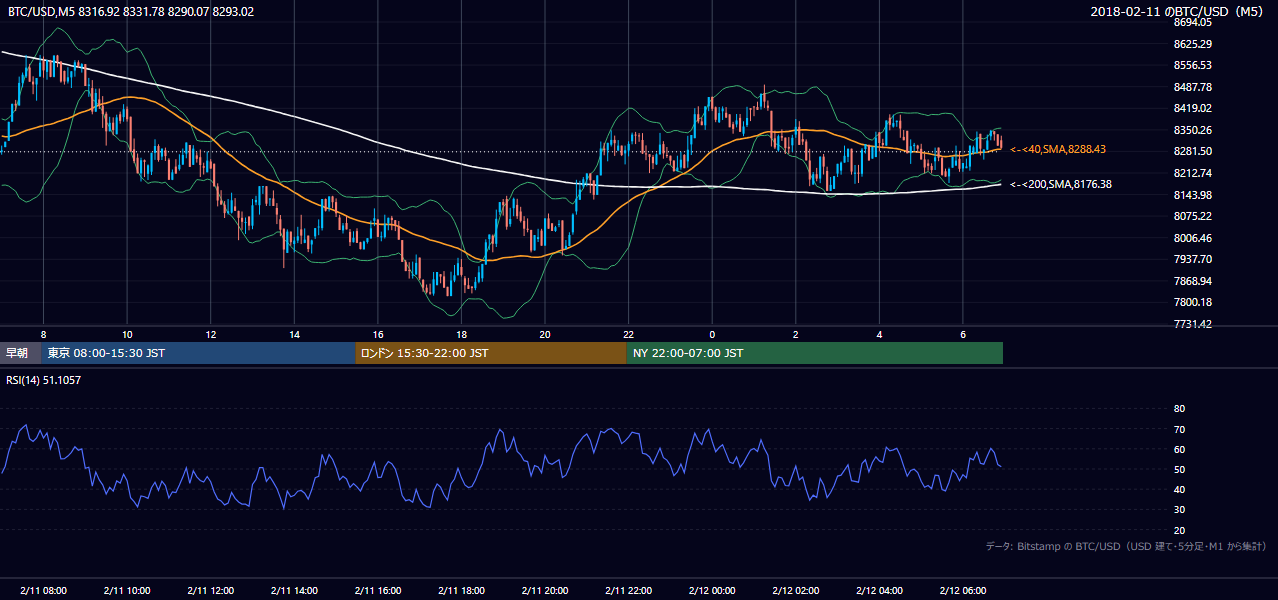Viewport: 1278px width, 600px height.
Task: Click the Bitstamp data source note
Action: [1126, 546]
